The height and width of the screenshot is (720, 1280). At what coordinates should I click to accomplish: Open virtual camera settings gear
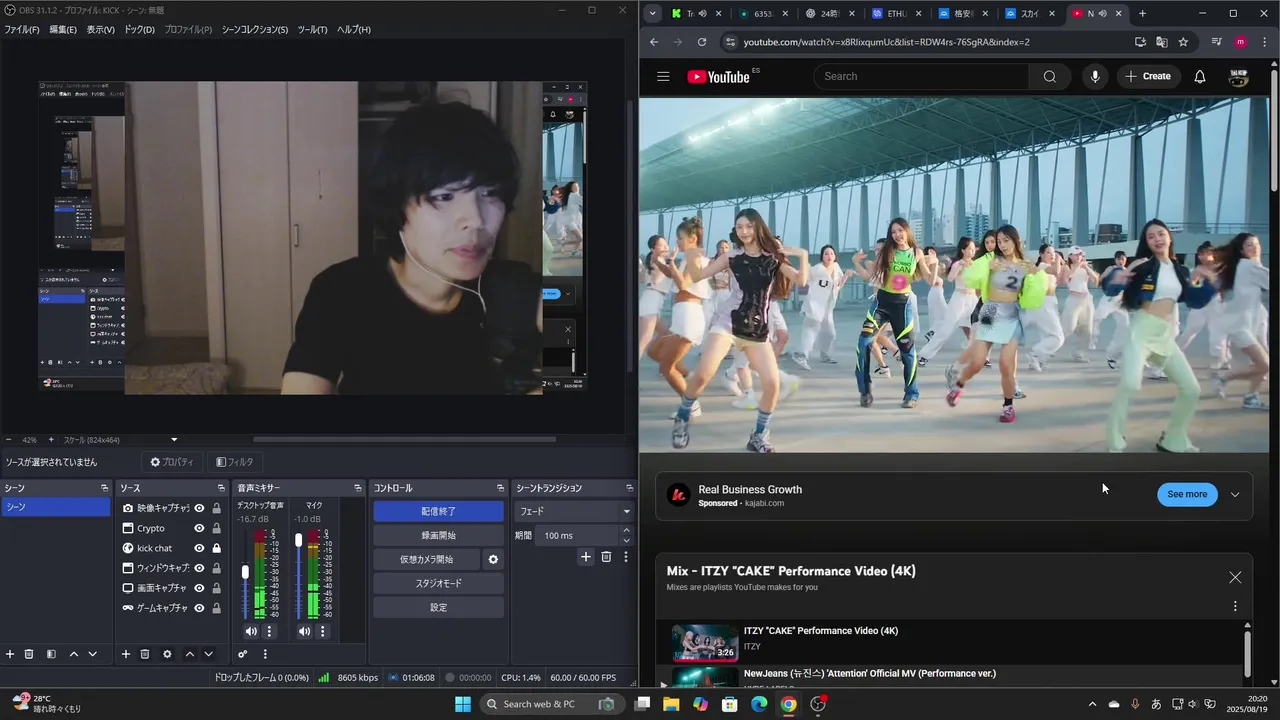point(493,560)
